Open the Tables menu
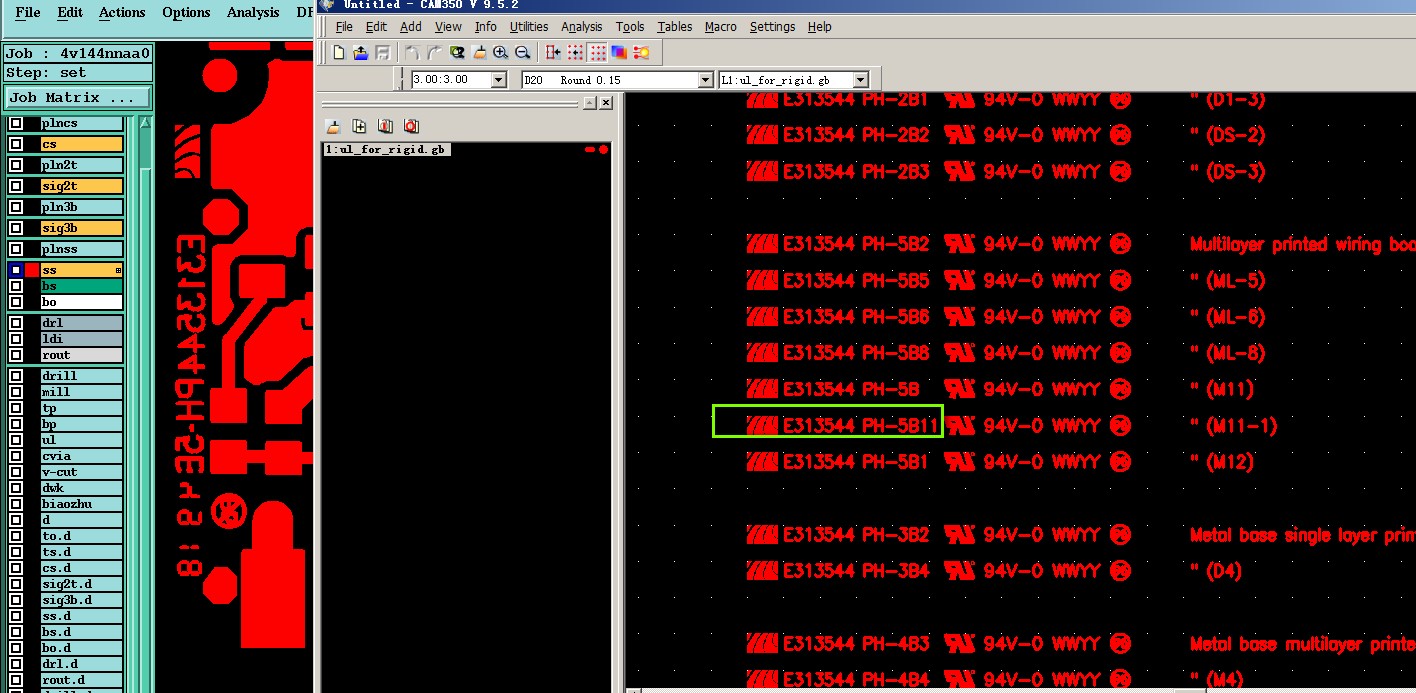This screenshot has width=1416, height=693. 674,27
